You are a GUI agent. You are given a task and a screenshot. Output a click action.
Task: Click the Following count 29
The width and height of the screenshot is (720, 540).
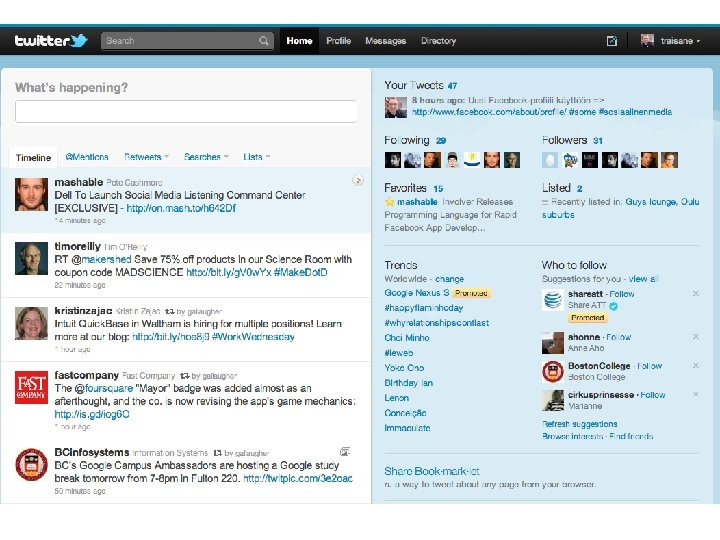[x=441, y=141]
